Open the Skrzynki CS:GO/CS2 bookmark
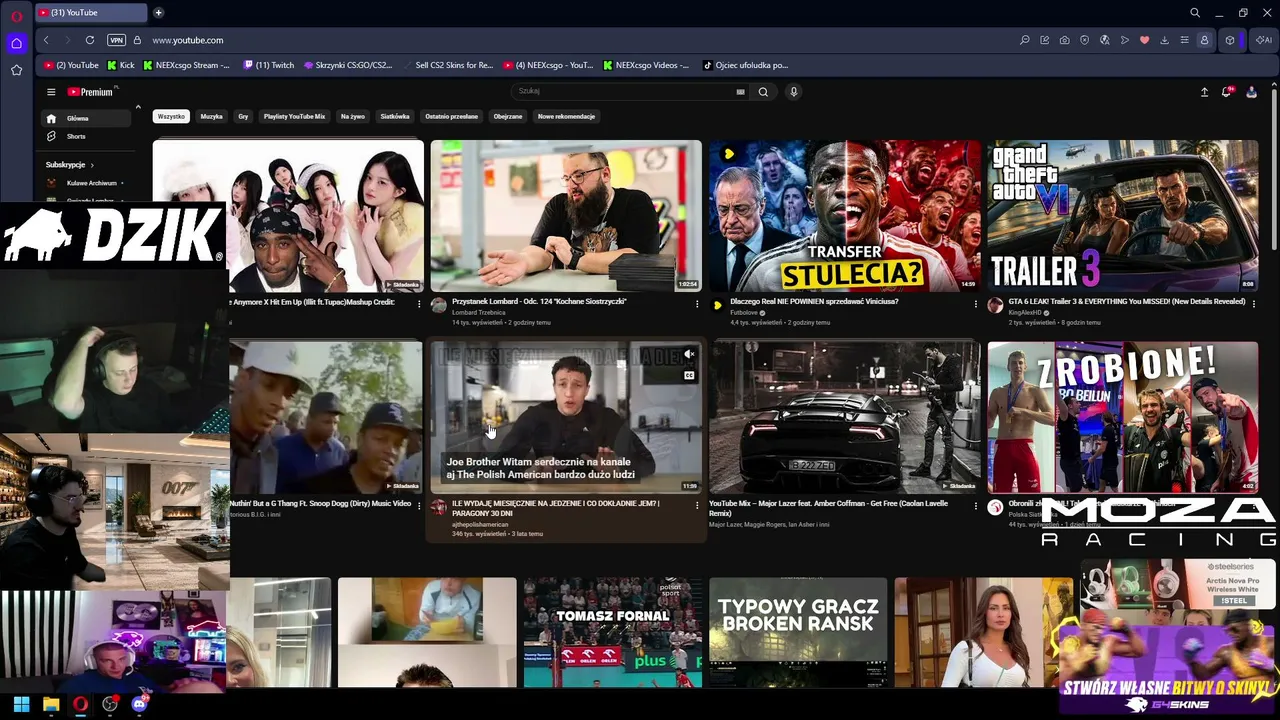The height and width of the screenshot is (720, 1280). coord(348,65)
